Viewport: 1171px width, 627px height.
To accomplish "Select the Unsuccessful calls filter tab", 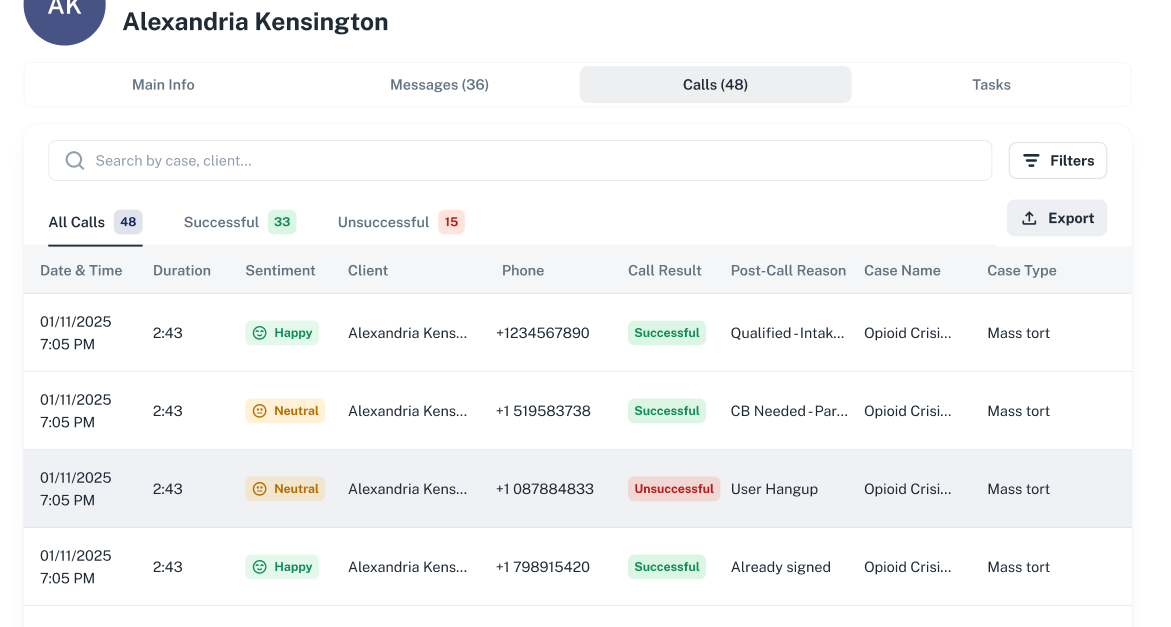I will click(385, 222).
